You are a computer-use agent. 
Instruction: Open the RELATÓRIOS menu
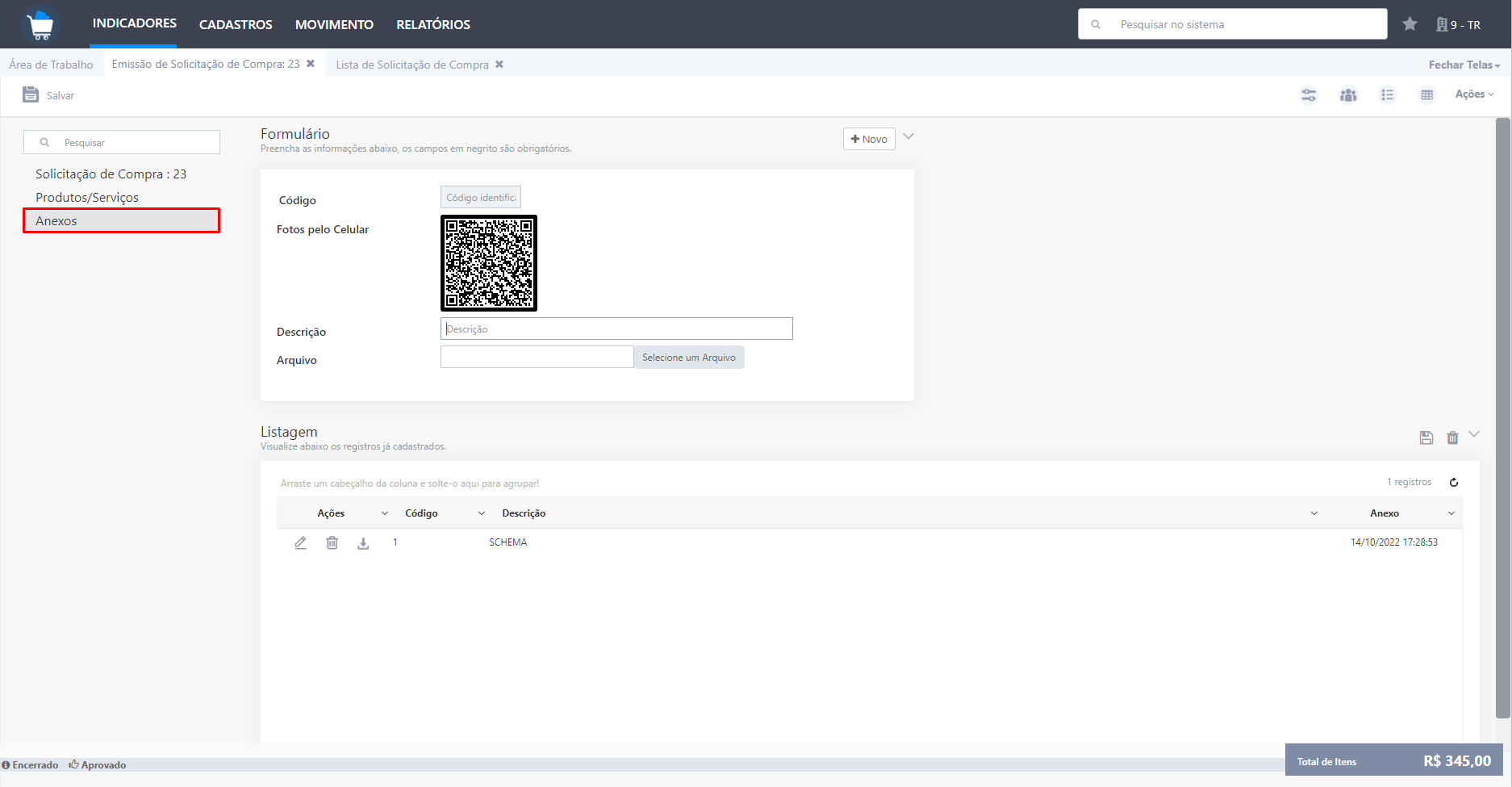[433, 25]
